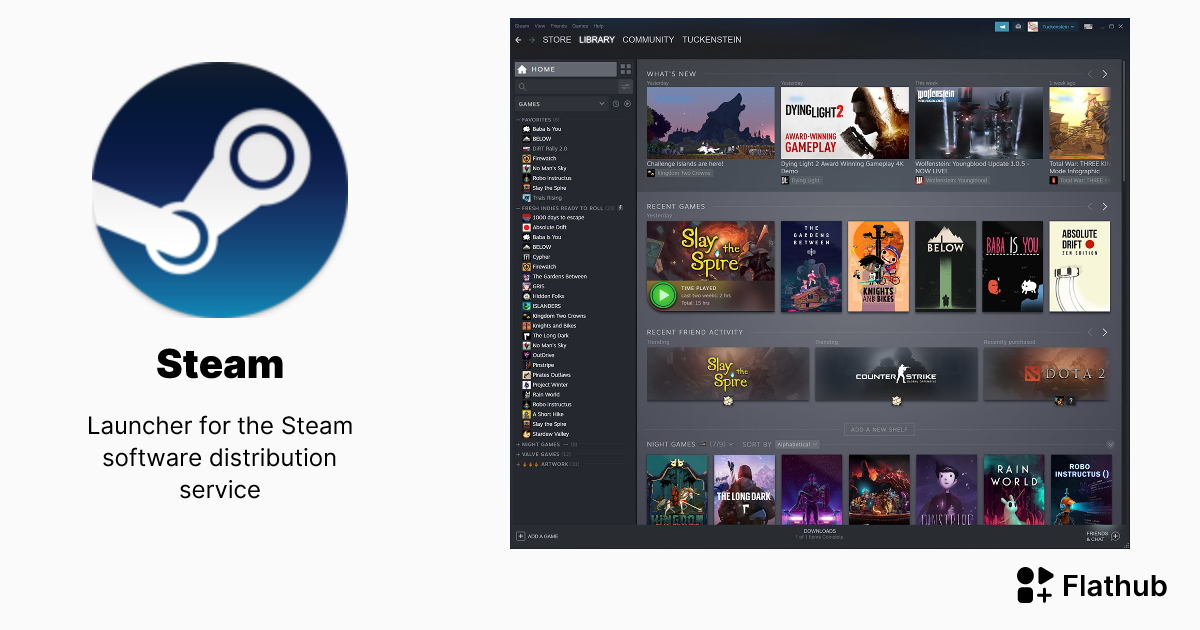Collapse the FAVORITES section

click(518, 118)
